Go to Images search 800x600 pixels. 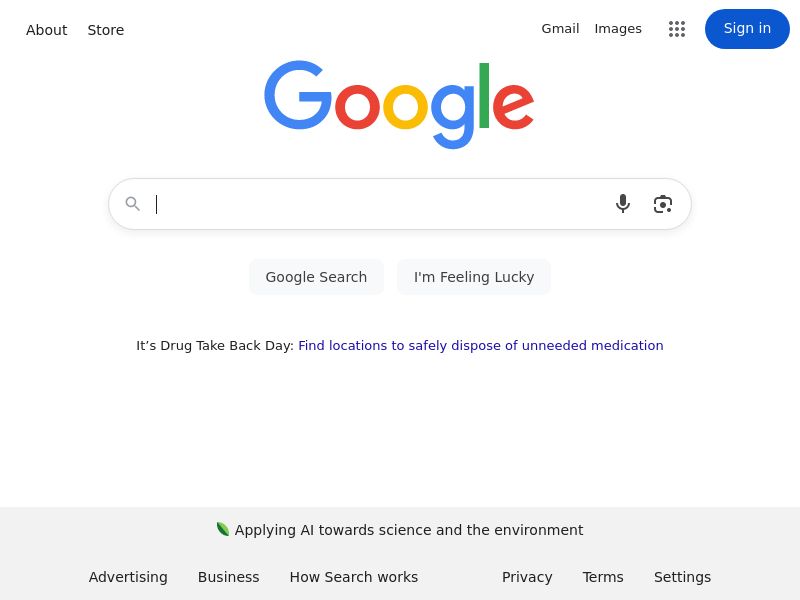618,29
